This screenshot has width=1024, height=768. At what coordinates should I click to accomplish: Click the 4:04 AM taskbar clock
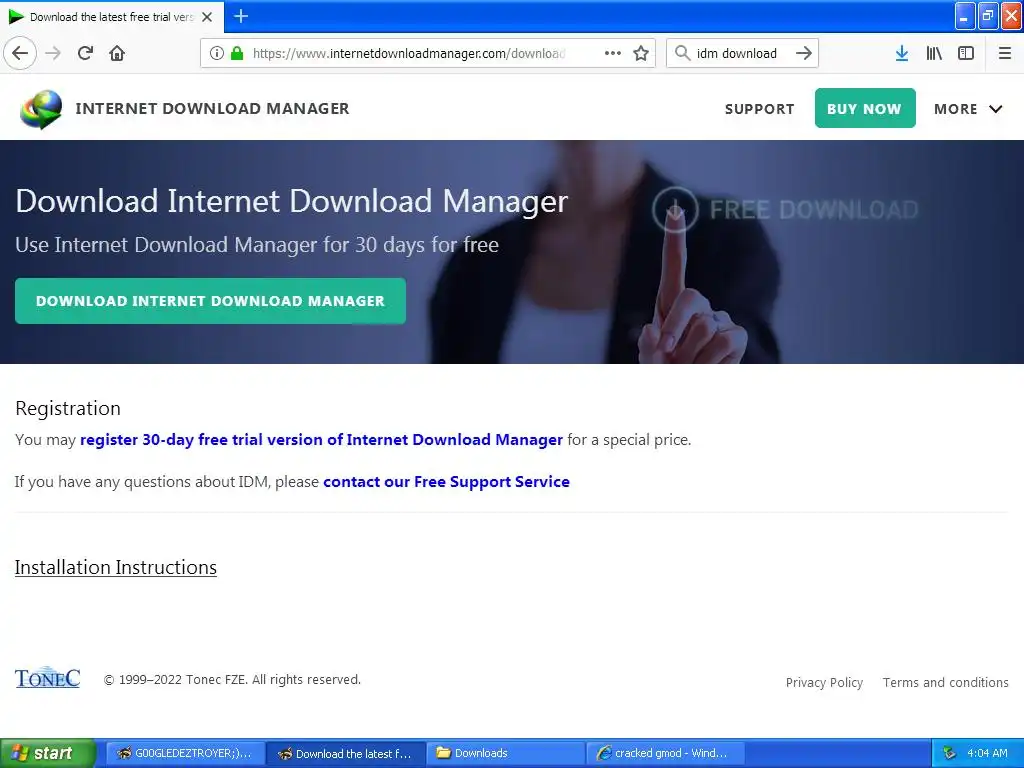987,753
